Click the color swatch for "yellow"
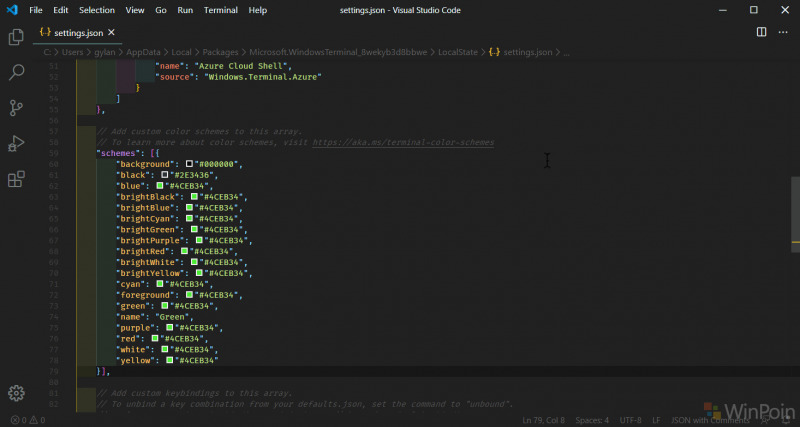 click(x=169, y=360)
